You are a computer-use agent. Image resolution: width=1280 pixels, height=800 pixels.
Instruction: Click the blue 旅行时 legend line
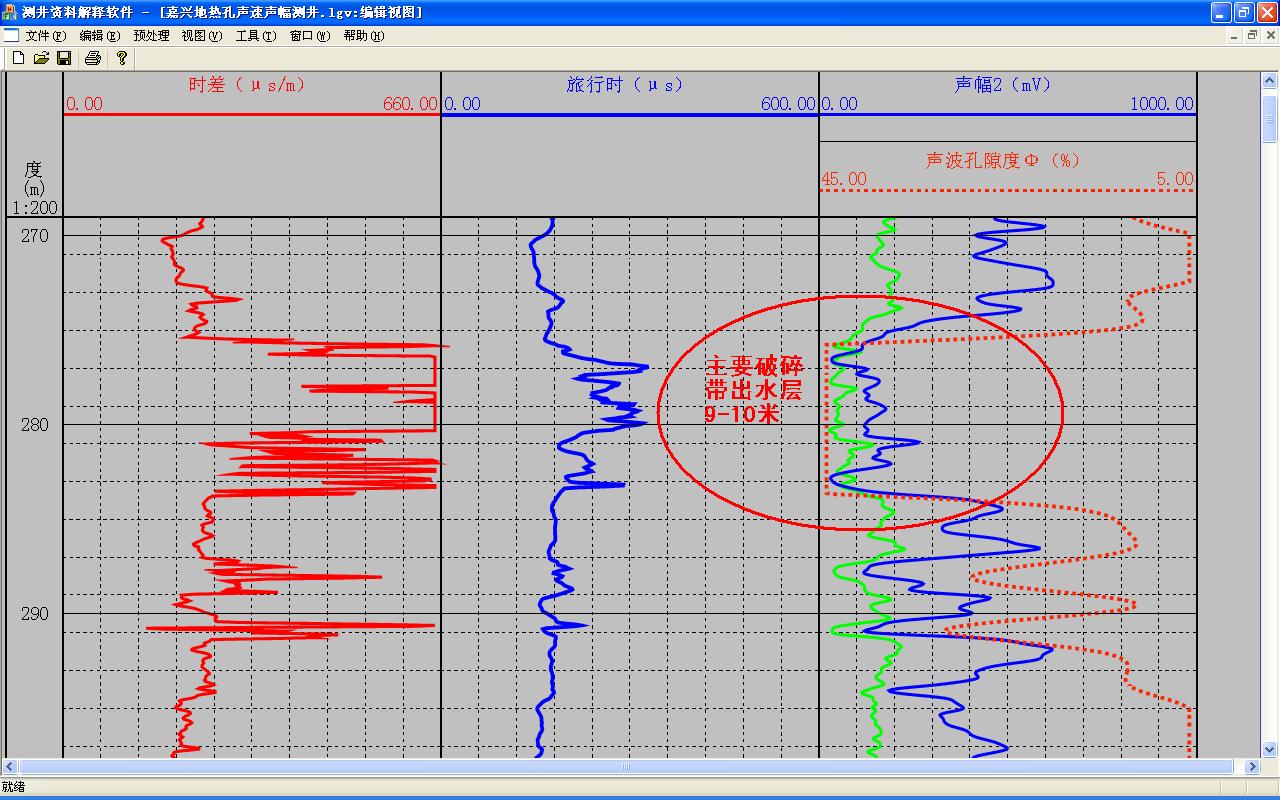click(x=630, y=114)
